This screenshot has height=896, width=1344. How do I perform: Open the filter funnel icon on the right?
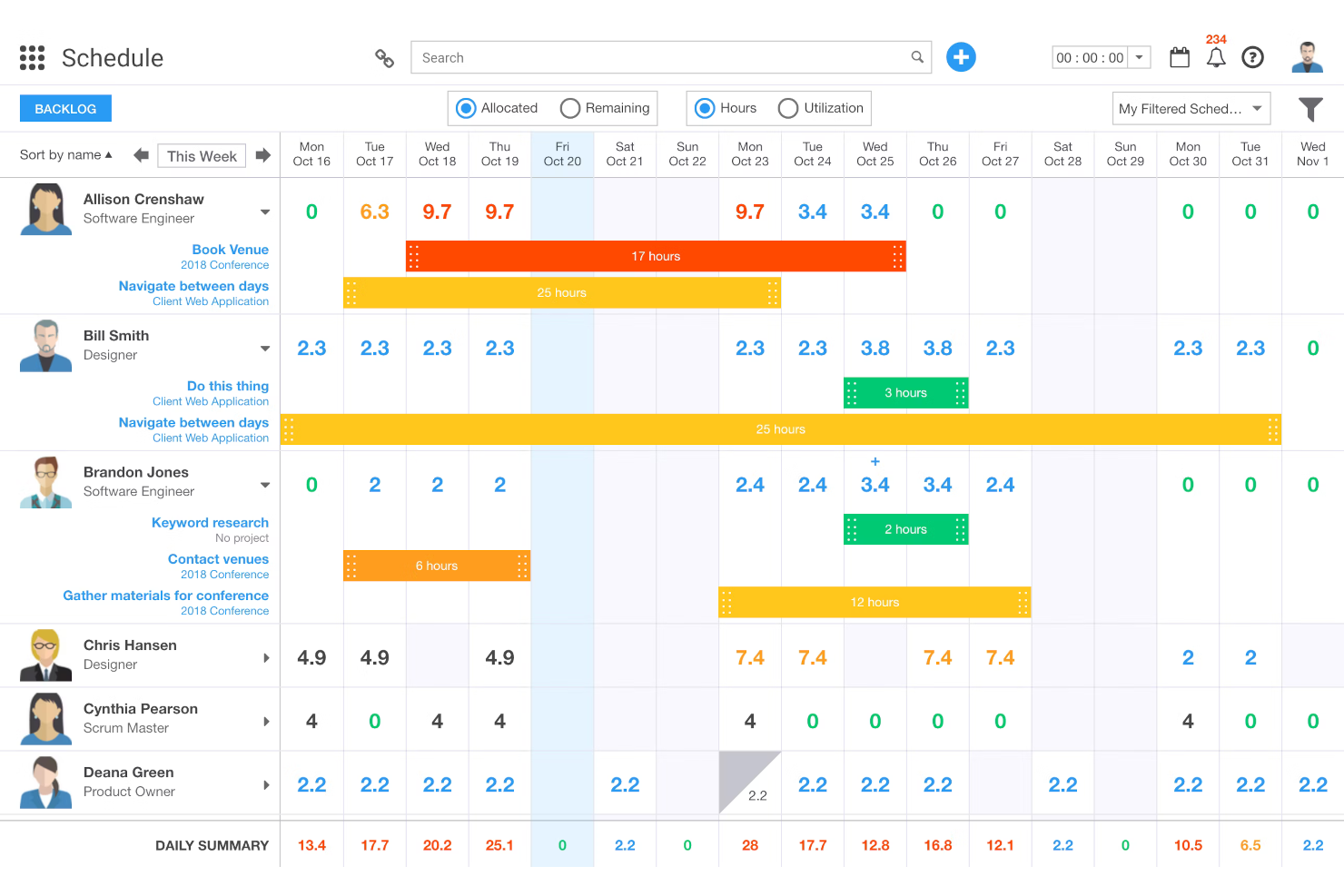pyautogui.click(x=1310, y=108)
